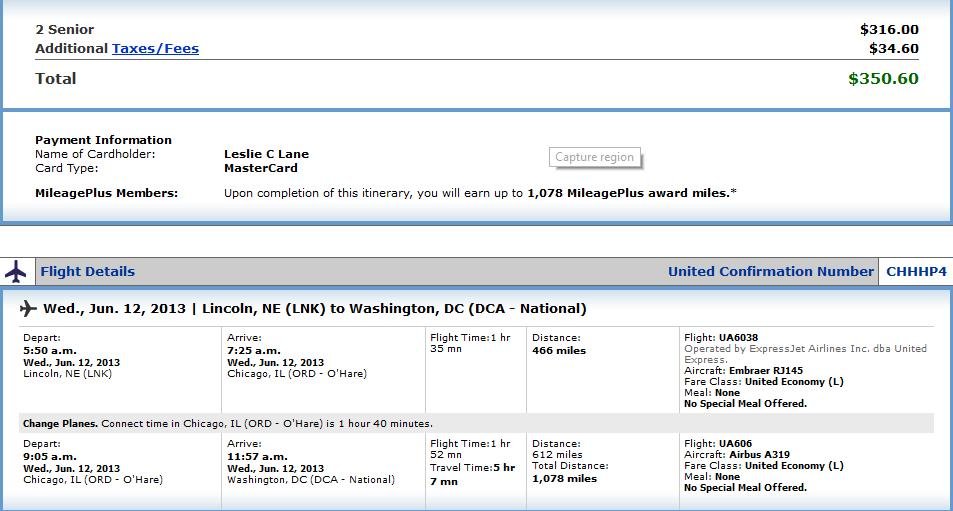The height and width of the screenshot is (511, 953).
Task: Click the small plane icon beside Wed., Jun. 12
Action: [x=28, y=308]
